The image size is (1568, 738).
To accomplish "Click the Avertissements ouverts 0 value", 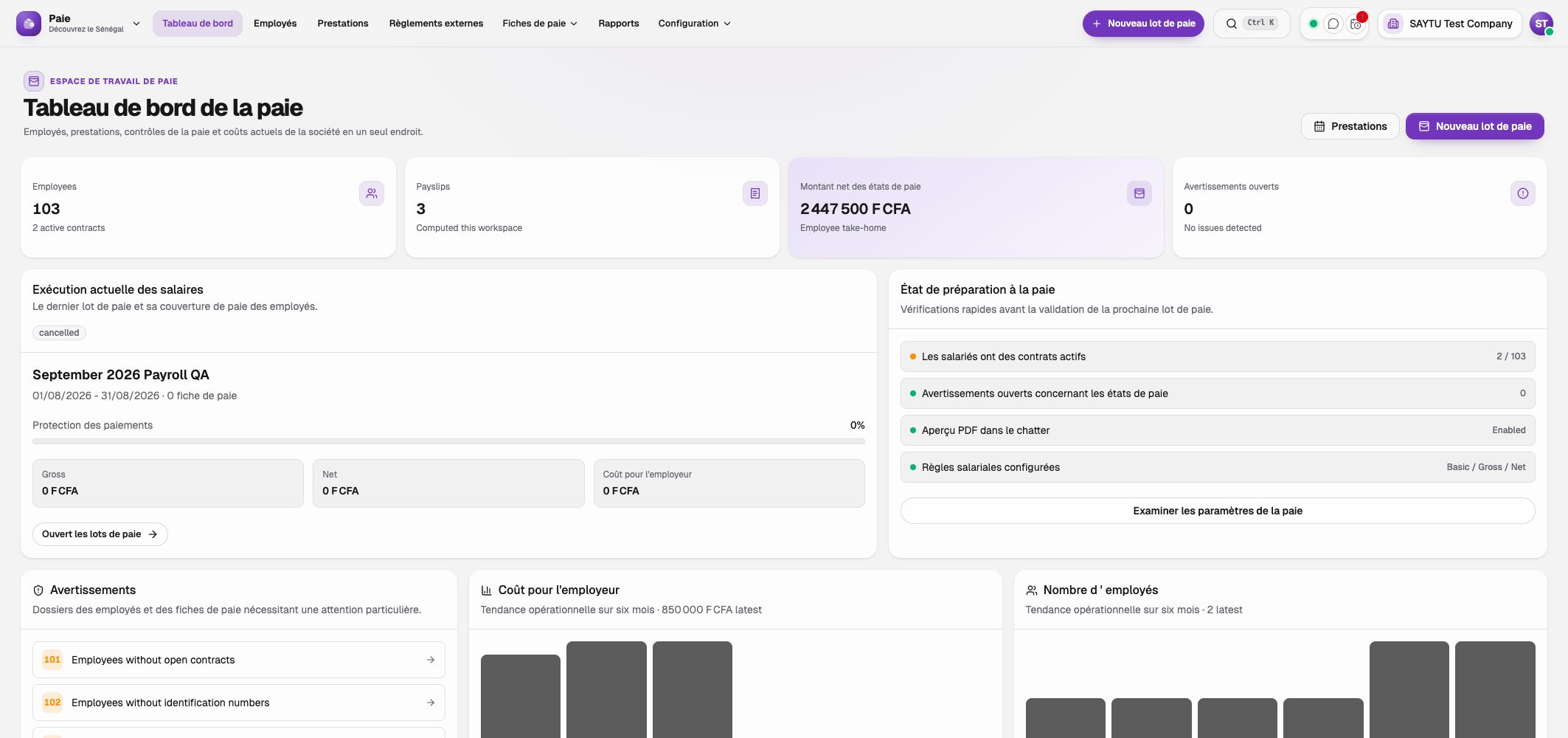I will tap(1188, 209).
